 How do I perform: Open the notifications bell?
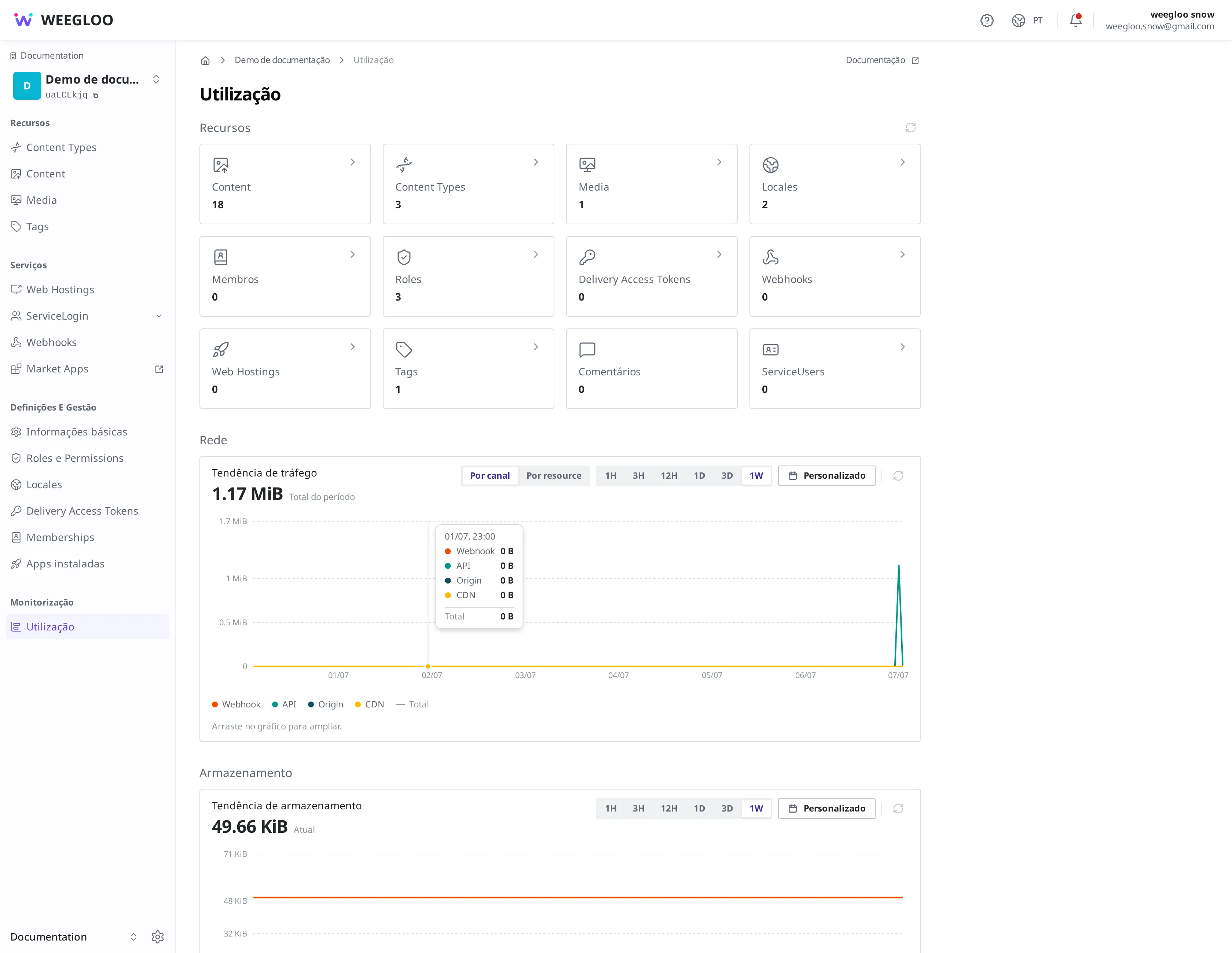[x=1076, y=20]
